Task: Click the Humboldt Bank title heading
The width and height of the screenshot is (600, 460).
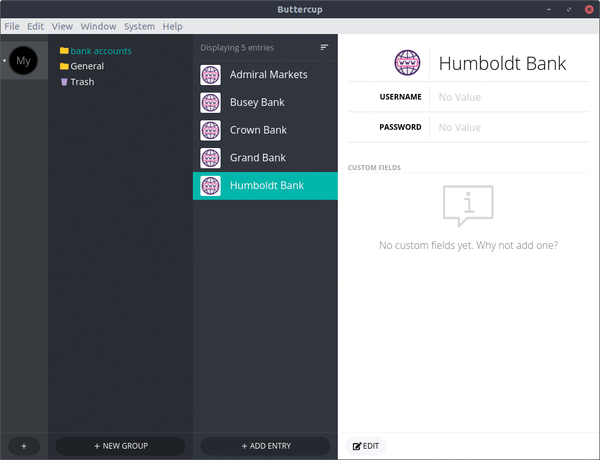Action: [x=502, y=63]
